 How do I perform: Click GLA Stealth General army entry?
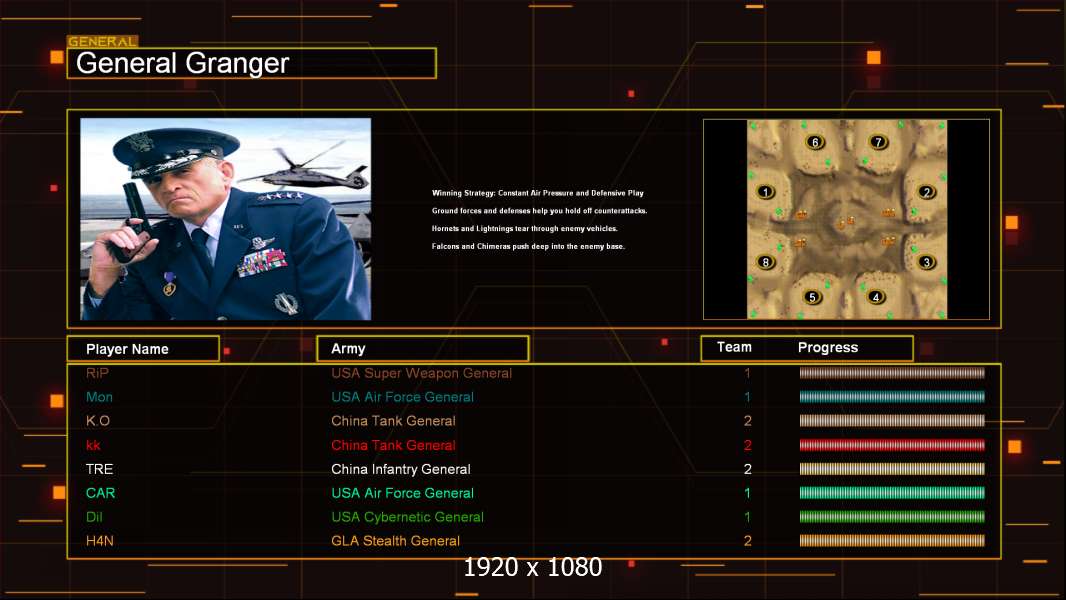pyautogui.click(x=395, y=541)
